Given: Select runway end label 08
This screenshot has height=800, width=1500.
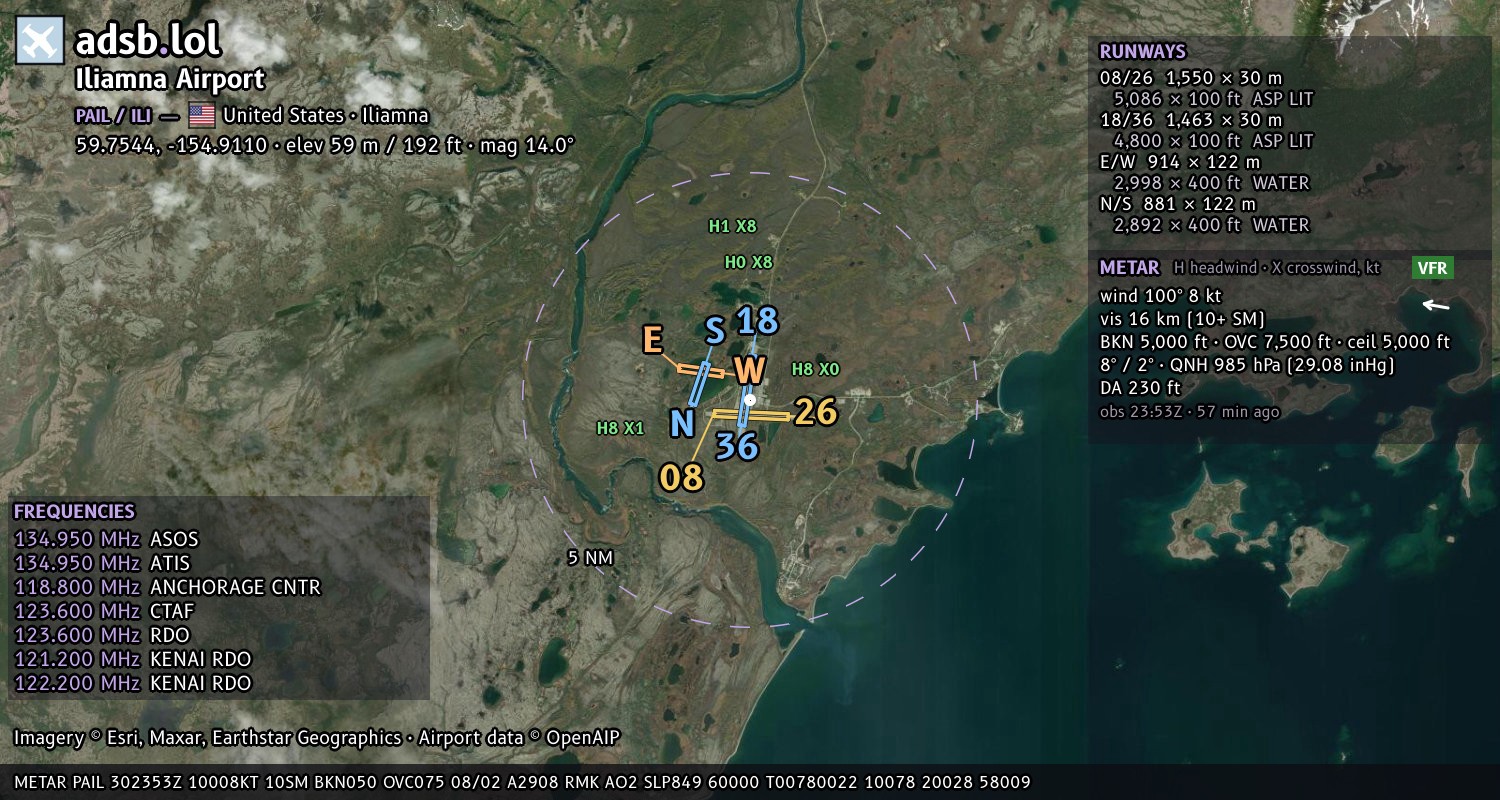Looking at the screenshot, I should 681,478.
